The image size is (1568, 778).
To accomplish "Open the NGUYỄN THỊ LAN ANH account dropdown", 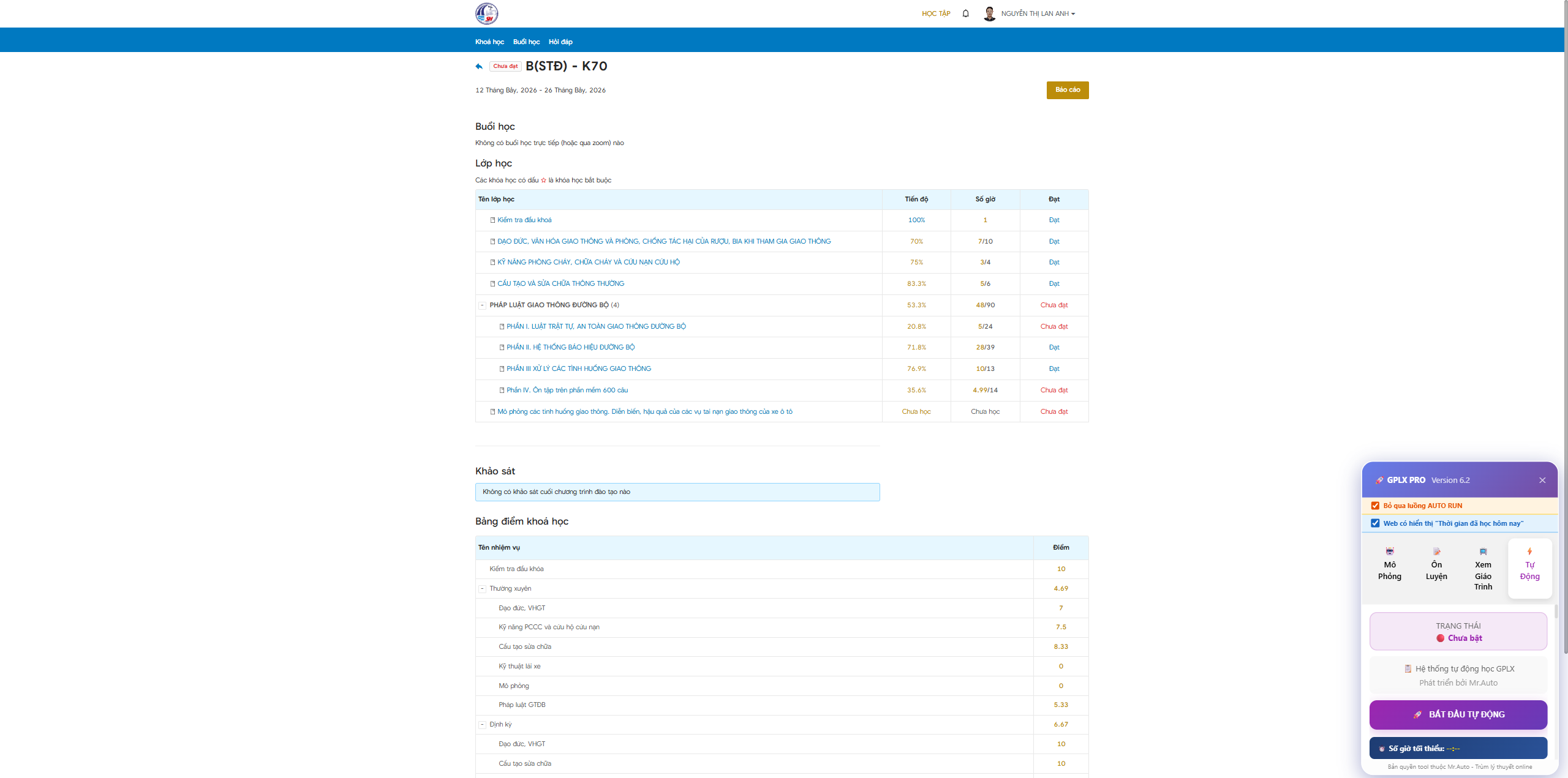I will [x=1038, y=13].
